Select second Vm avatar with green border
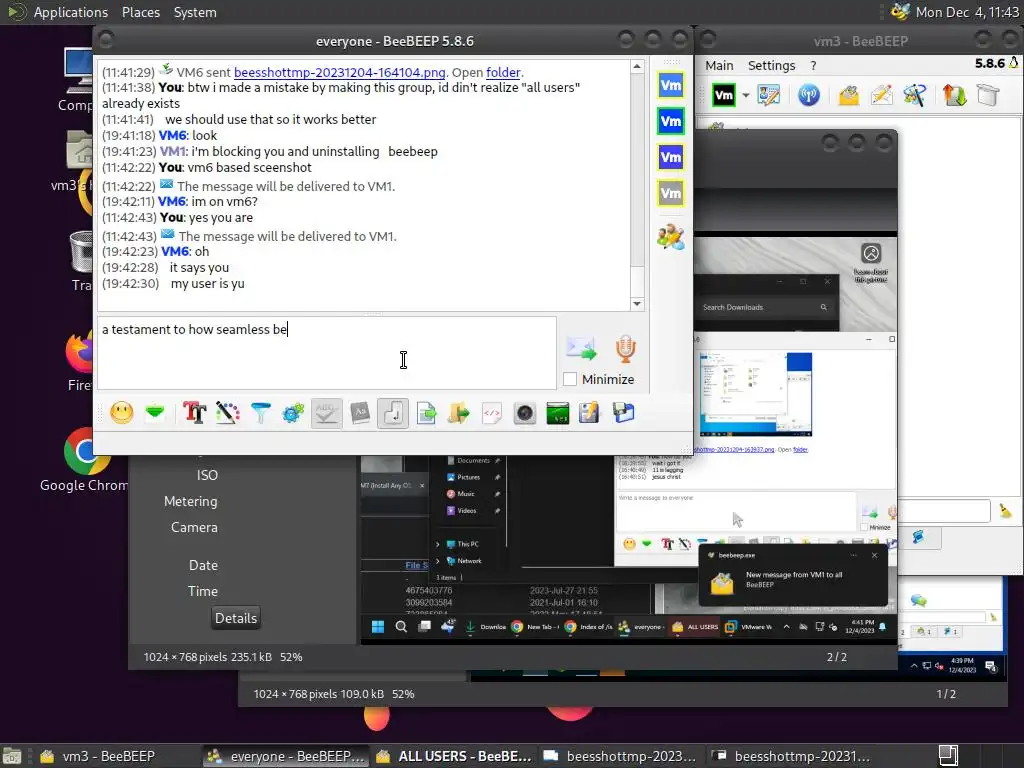 coord(671,121)
